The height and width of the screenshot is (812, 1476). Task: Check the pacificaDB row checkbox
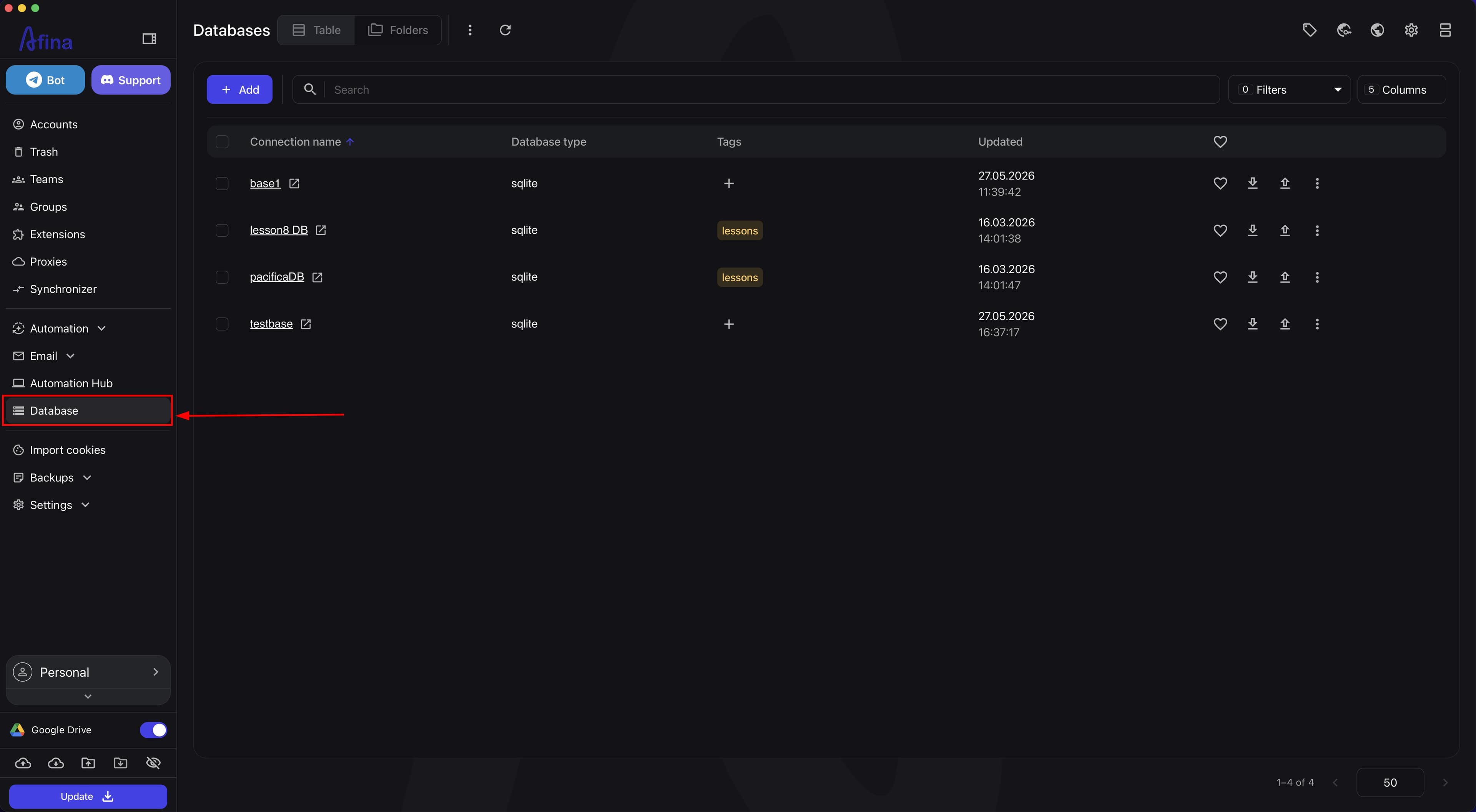[222, 277]
